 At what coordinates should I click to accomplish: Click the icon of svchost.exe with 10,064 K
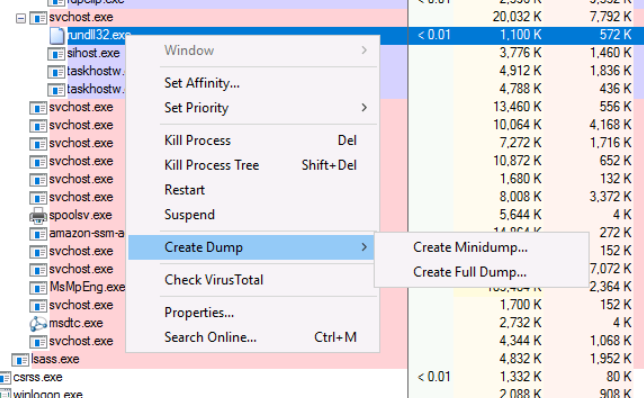coord(38,126)
